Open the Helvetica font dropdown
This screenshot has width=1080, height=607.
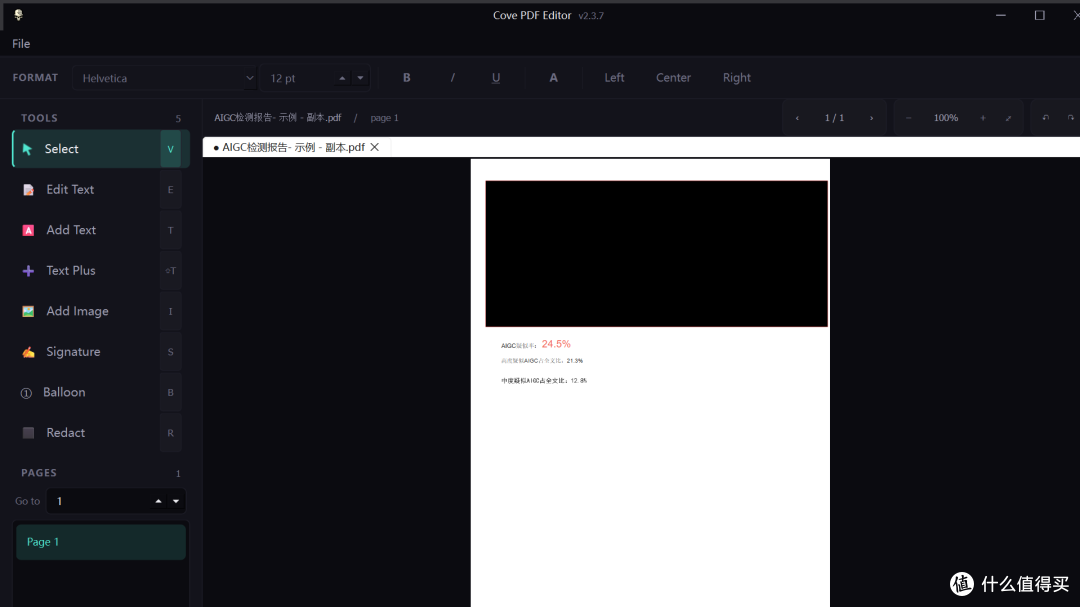tap(165, 78)
